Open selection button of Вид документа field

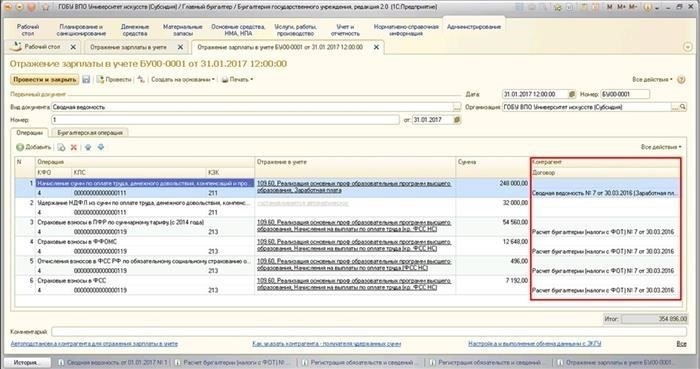coord(457,107)
